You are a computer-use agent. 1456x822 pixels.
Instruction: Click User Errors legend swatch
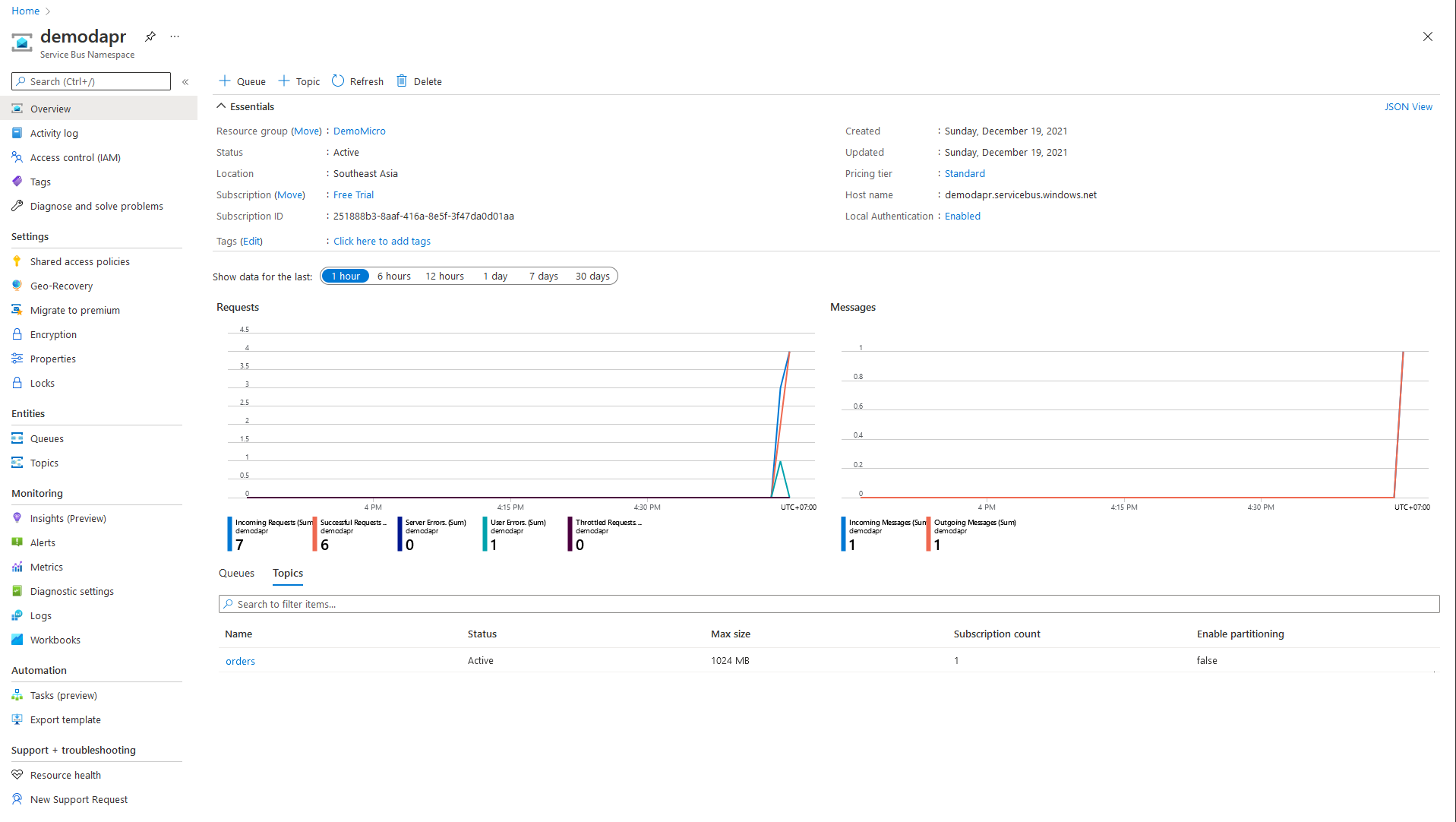pos(485,534)
